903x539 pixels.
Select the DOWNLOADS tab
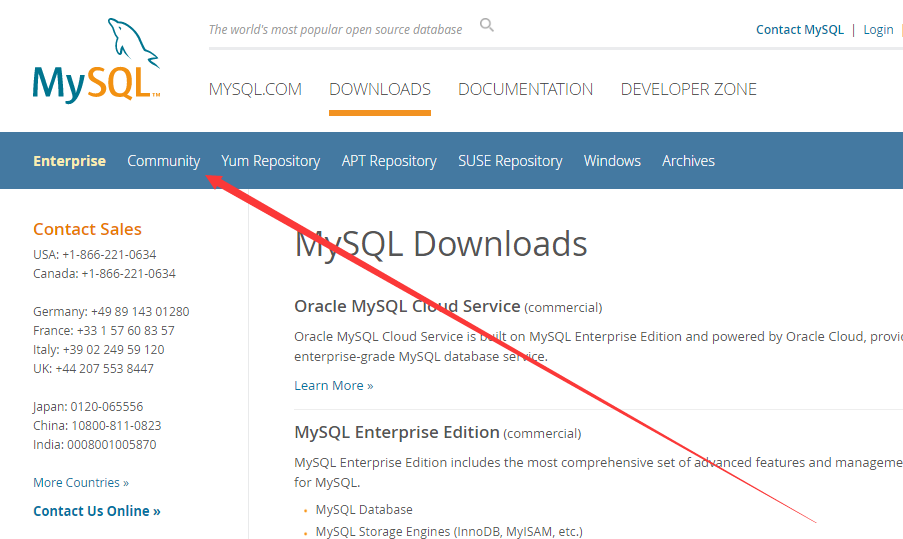[380, 89]
